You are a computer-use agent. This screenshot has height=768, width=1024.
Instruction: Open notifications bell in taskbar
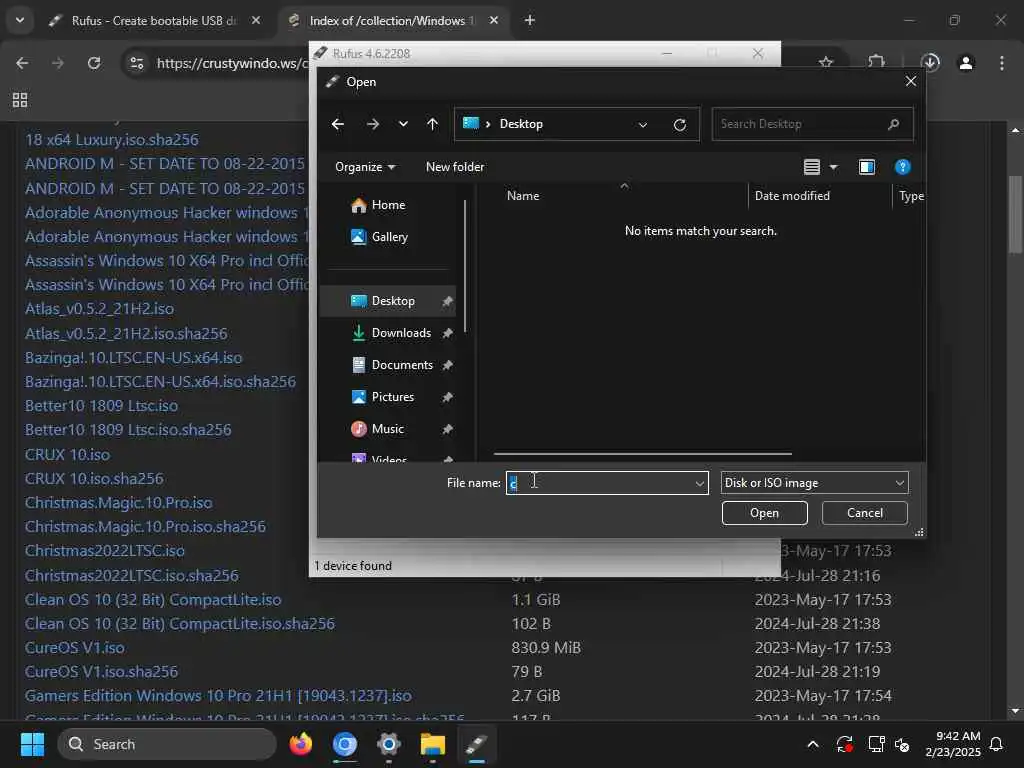point(996,744)
